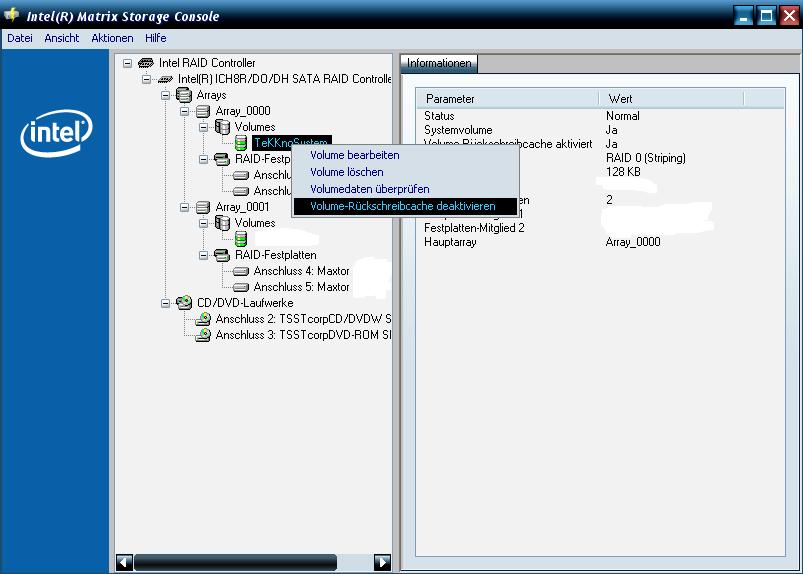Click the right arrow of the horizontal scrollbar
Viewport: 803px width, 574px height.
pos(382,562)
